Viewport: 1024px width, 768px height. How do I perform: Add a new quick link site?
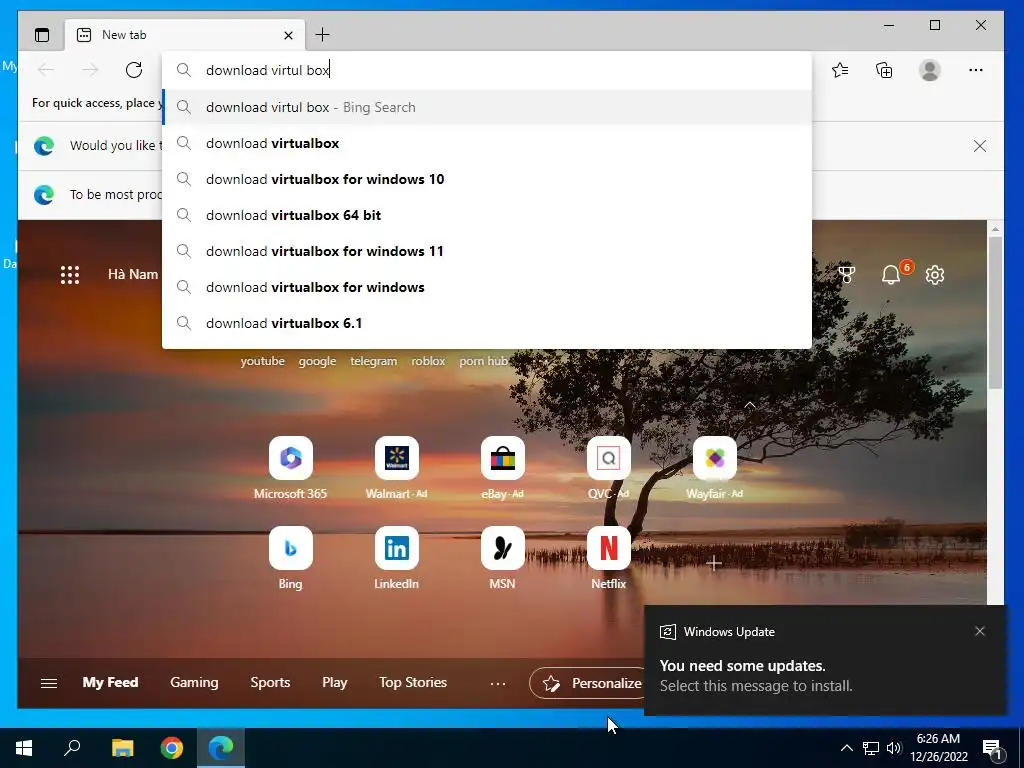click(714, 563)
